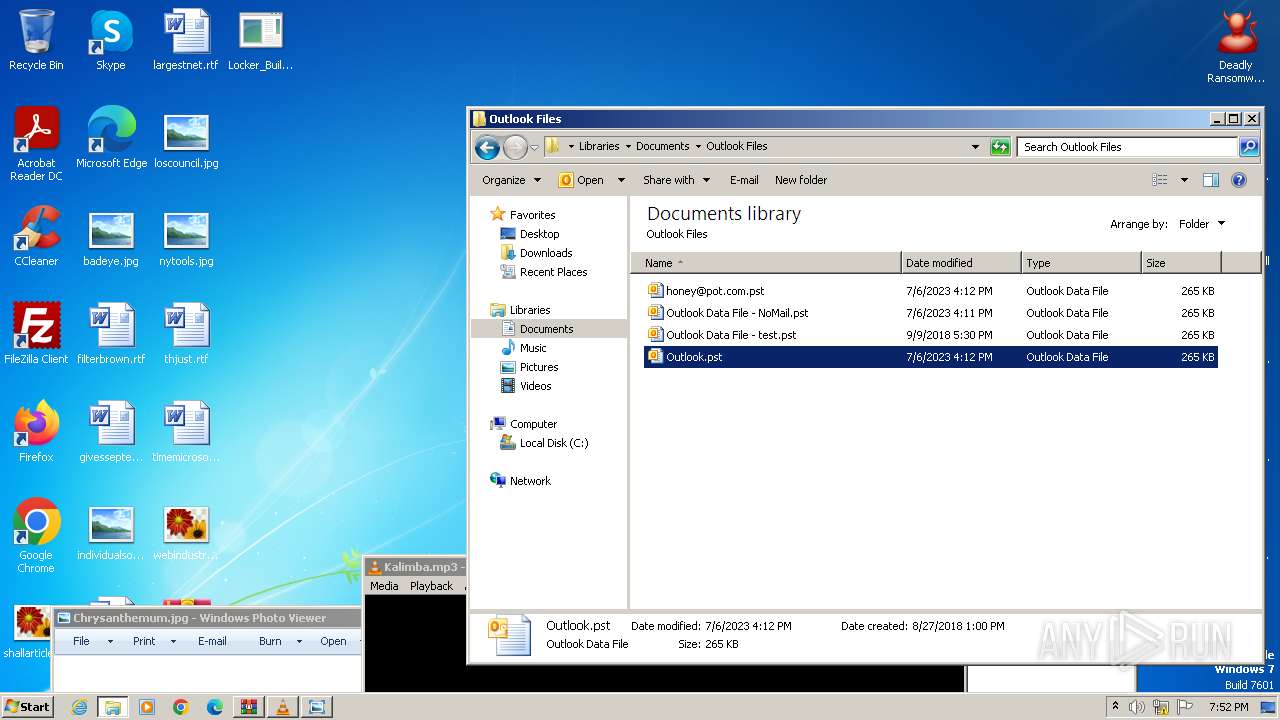The height and width of the screenshot is (720, 1280).
Task: Select Outlook Data File - NoMail.pst
Action: 737,313
